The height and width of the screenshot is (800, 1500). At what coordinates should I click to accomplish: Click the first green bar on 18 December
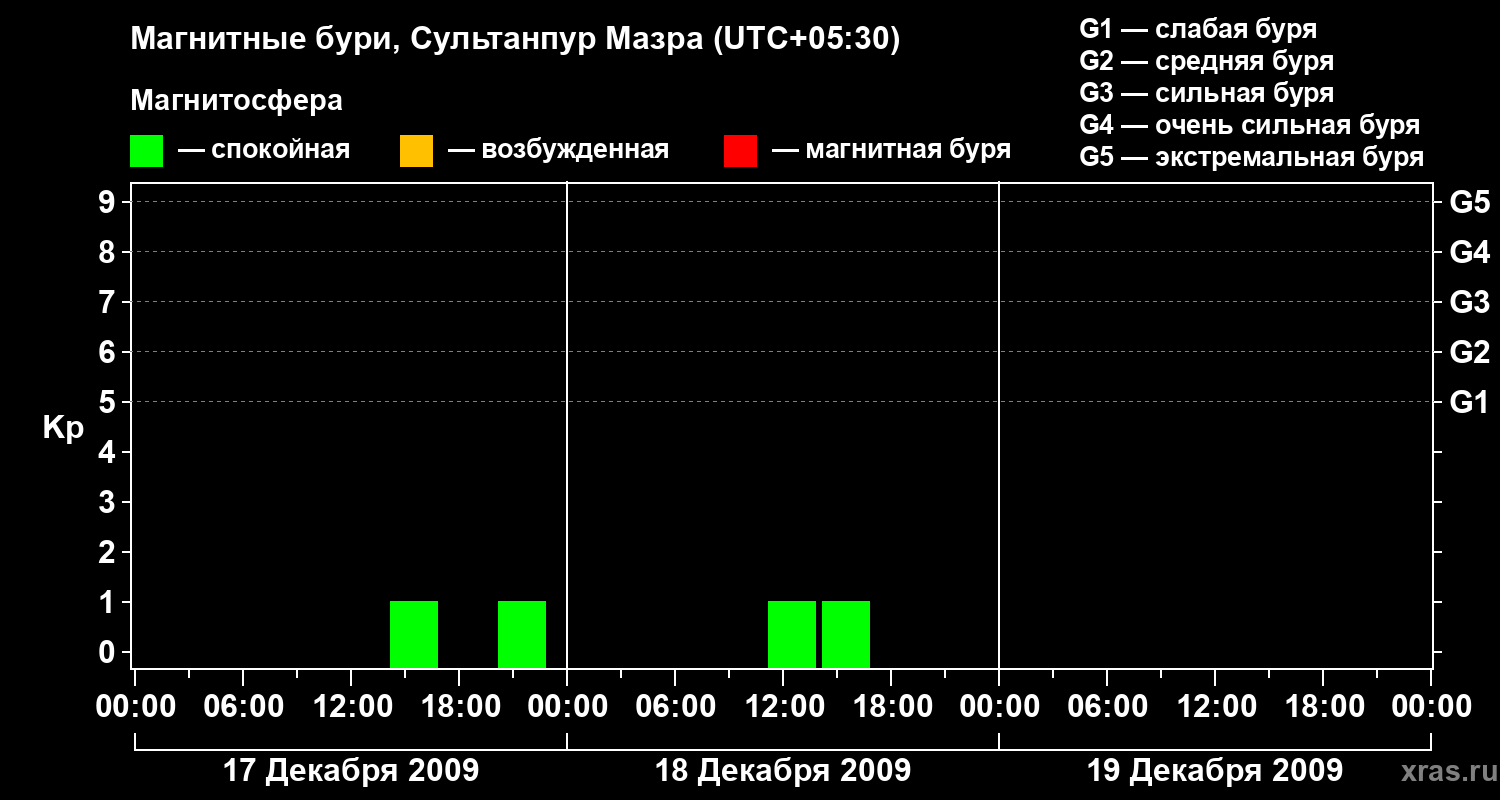[792, 634]
